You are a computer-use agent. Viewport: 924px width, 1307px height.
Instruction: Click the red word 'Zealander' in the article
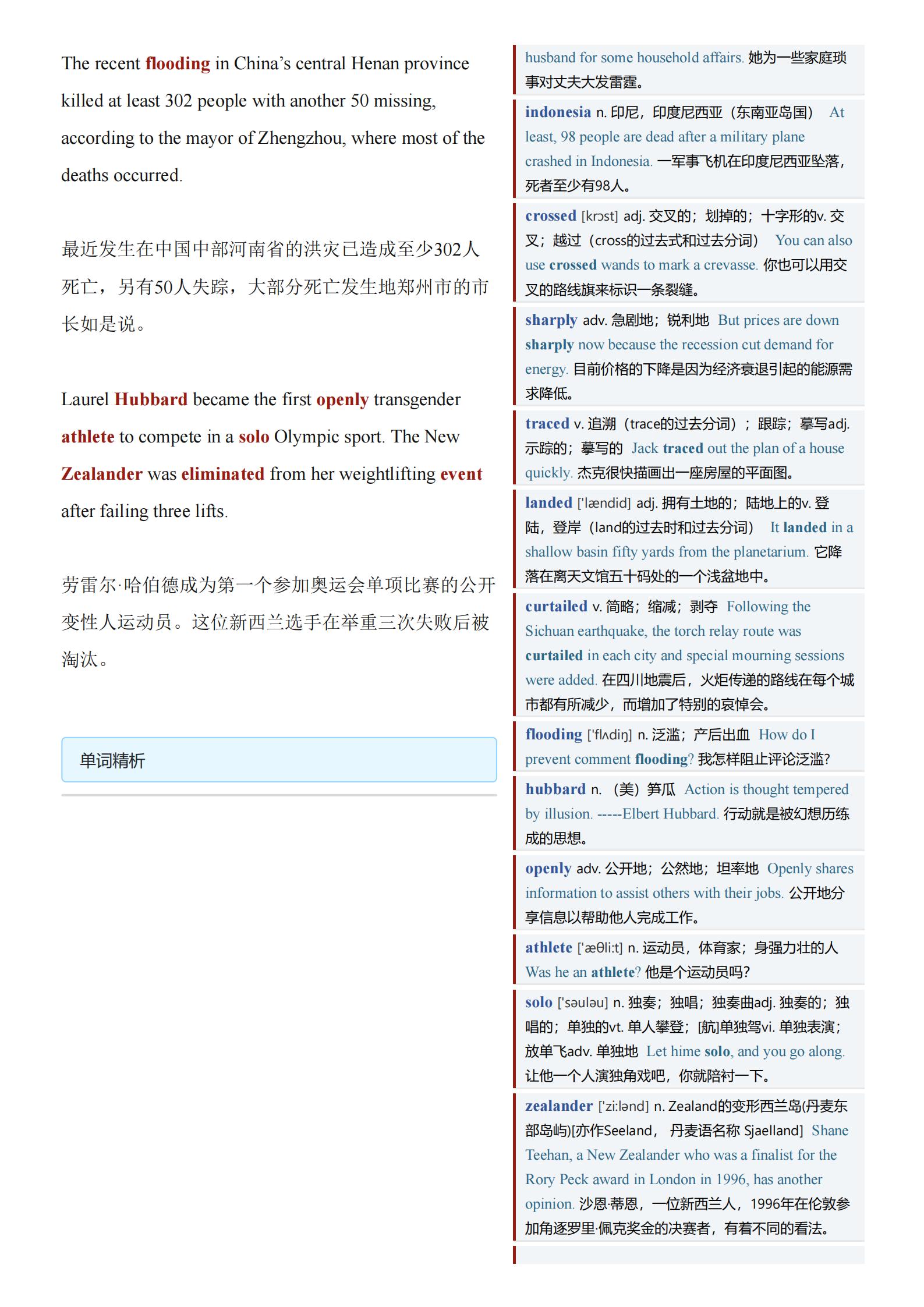[102, 474]
